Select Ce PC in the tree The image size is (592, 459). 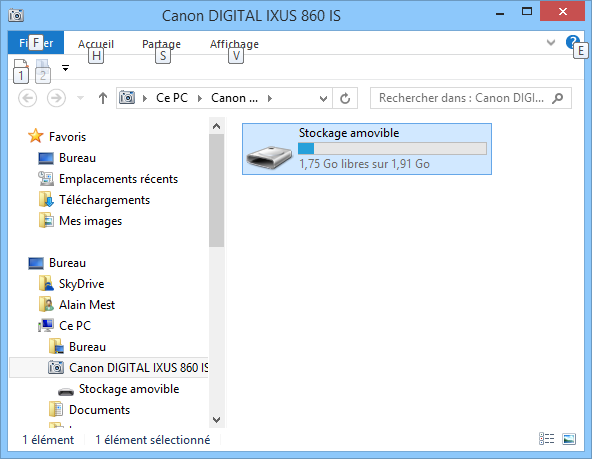(x=75, y=326)
